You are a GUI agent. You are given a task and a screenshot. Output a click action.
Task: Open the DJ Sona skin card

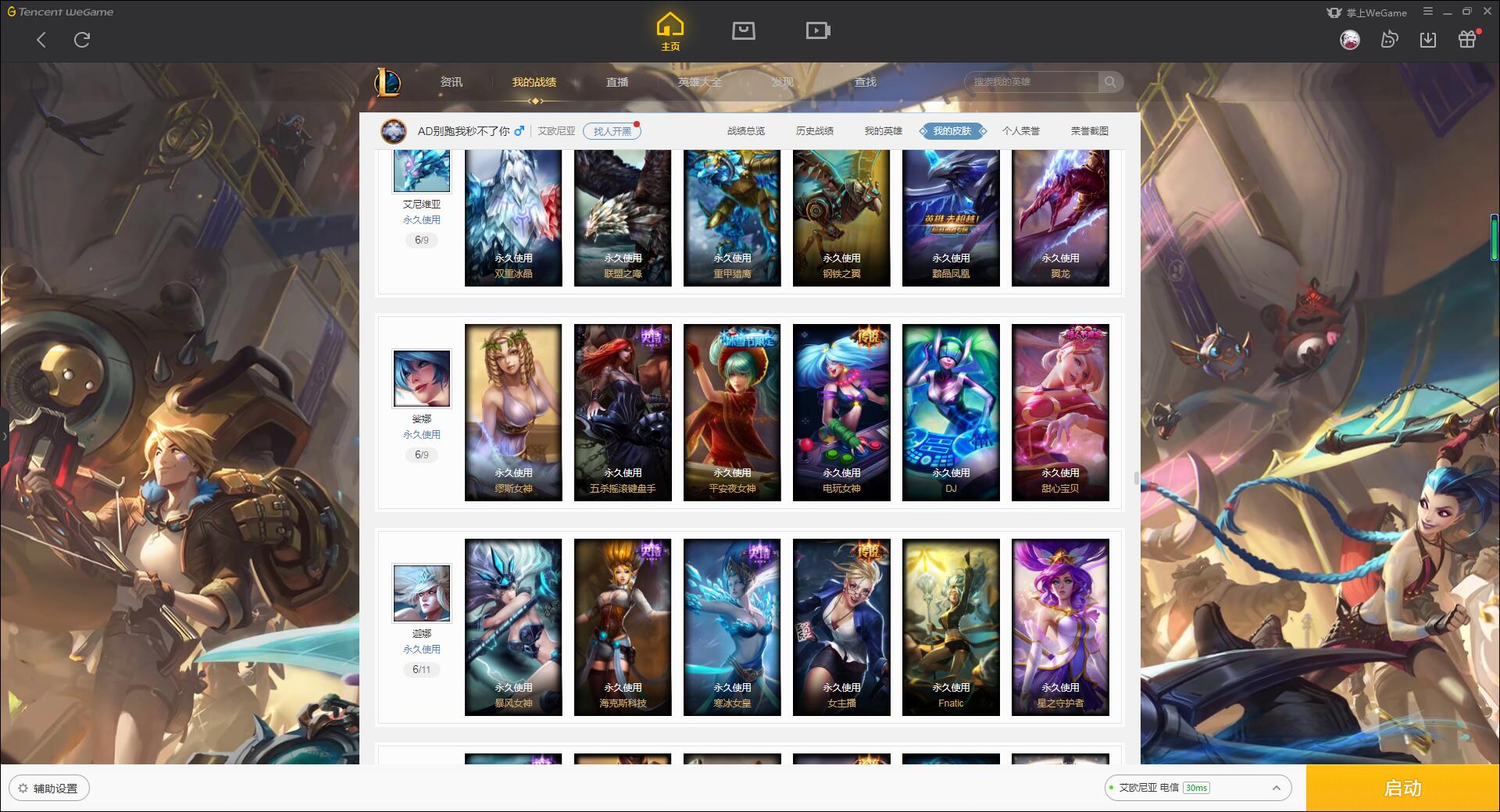tap(951, 412)
